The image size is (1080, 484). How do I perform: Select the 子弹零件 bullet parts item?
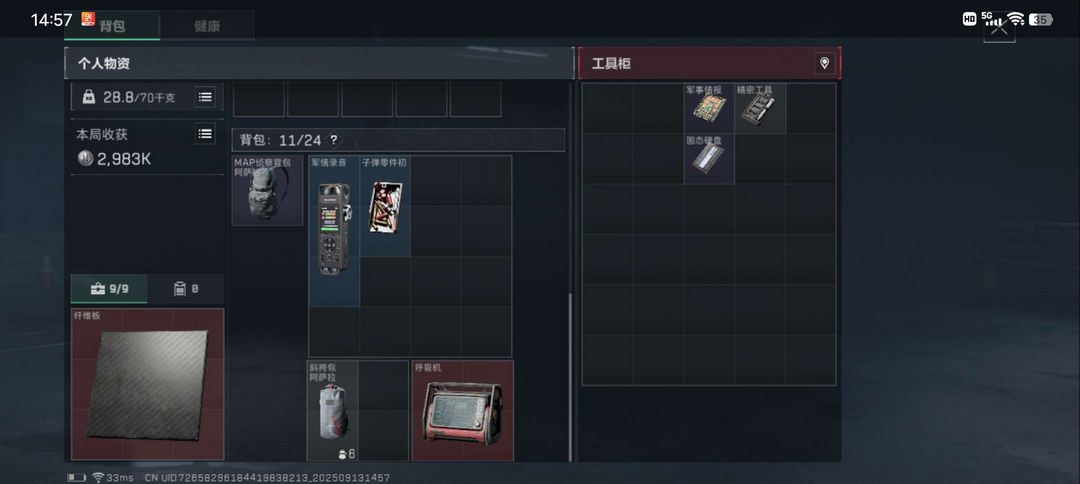point(385,207)
